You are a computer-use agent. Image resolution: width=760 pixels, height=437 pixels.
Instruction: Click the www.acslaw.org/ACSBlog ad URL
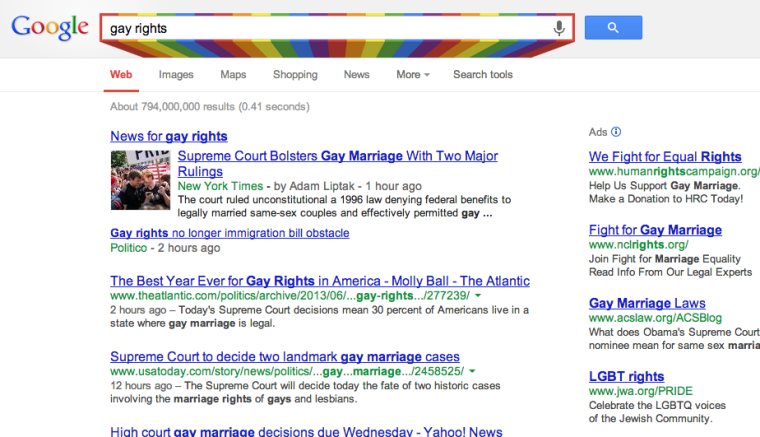point(655,318)
